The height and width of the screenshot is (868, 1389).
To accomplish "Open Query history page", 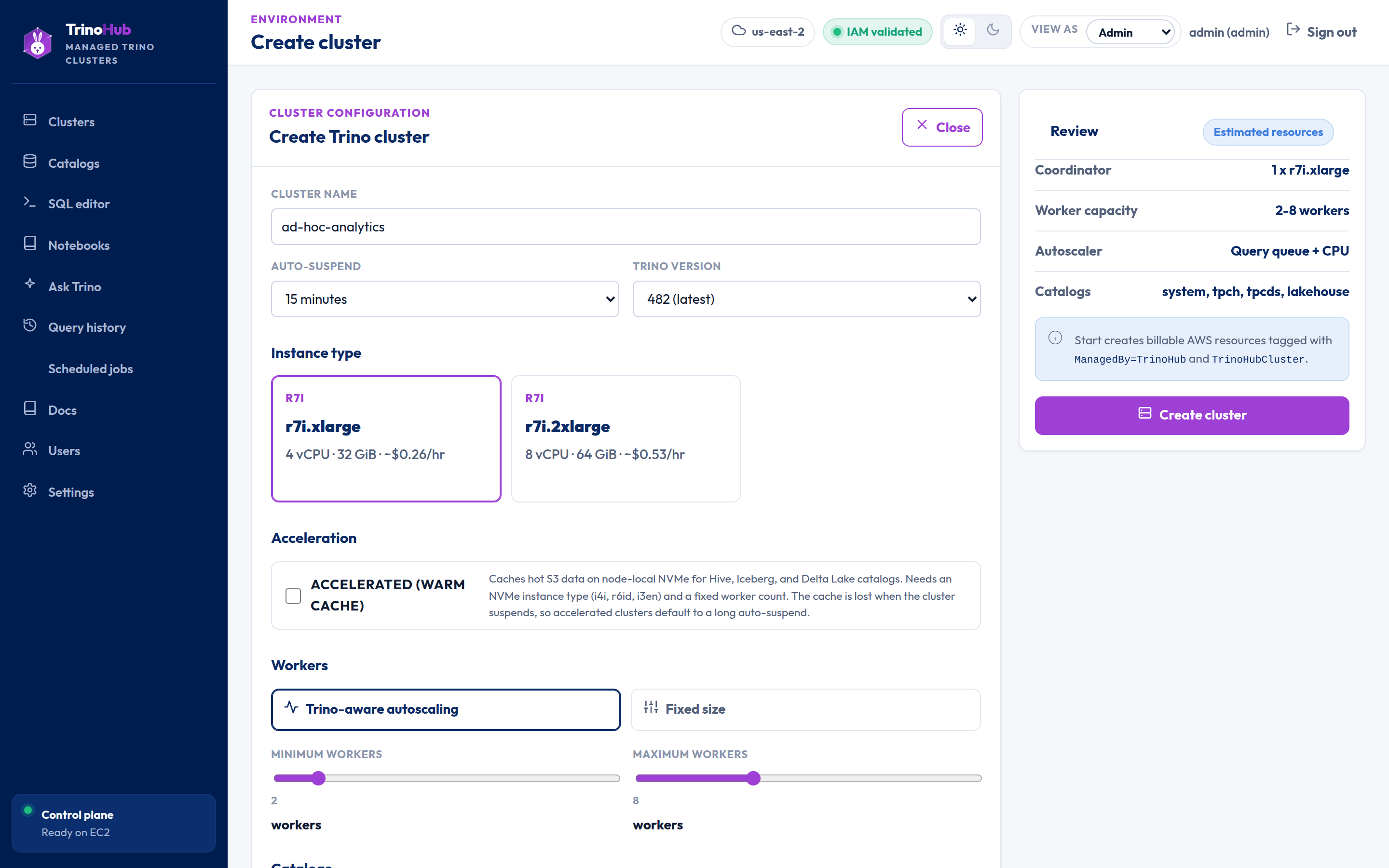I will pos(114,327).
